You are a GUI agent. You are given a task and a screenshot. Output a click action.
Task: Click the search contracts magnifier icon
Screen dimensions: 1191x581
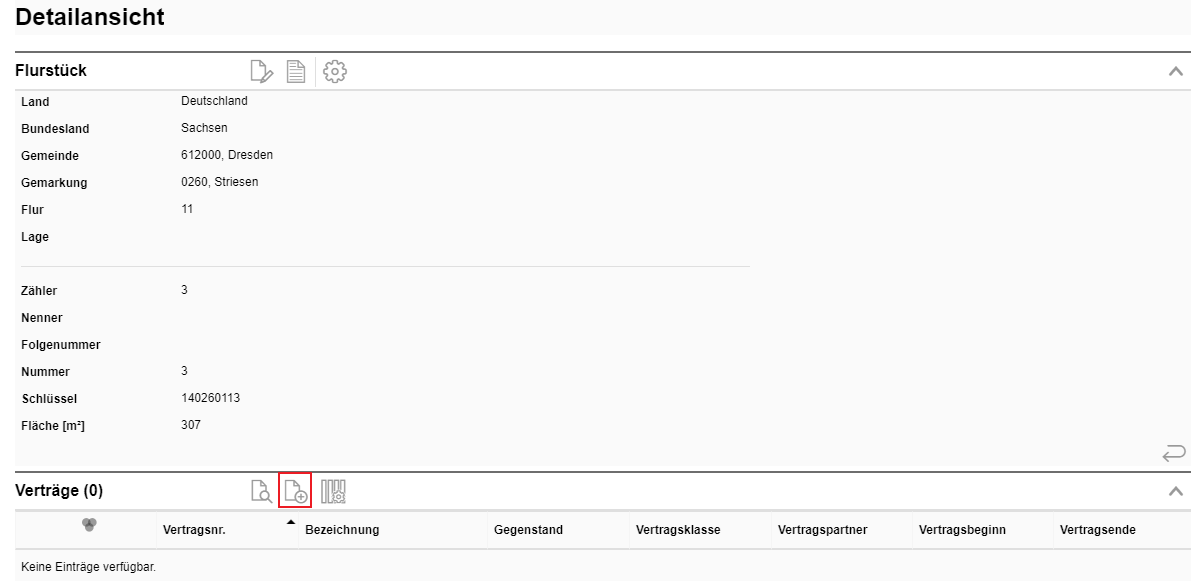pos(260,491)
